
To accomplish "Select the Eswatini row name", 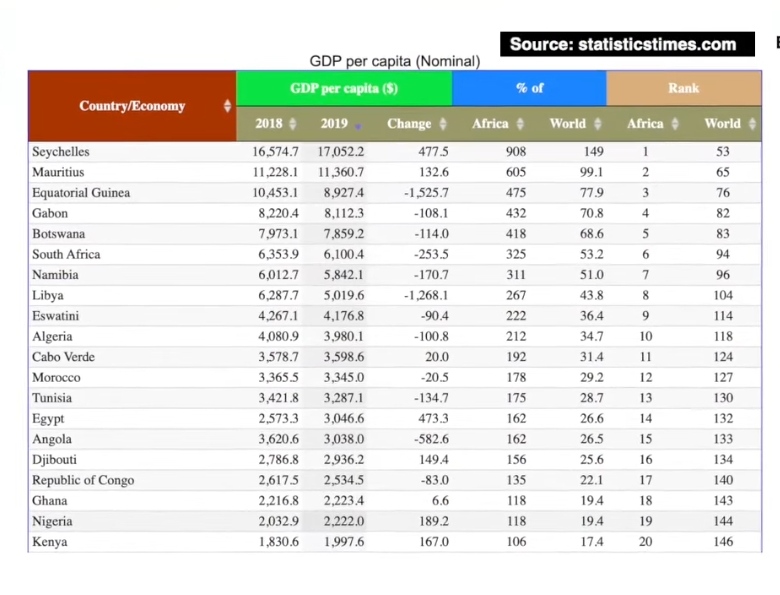I will click(56, 316).
